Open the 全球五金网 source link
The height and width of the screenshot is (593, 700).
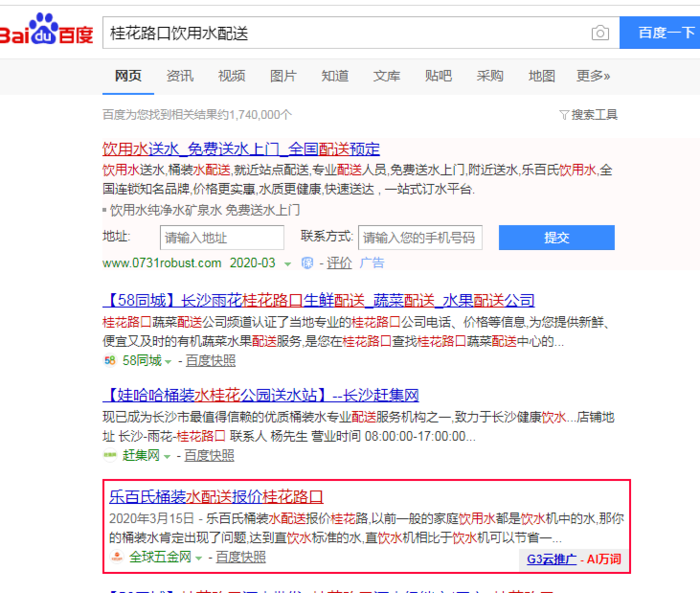click(160, 557)
